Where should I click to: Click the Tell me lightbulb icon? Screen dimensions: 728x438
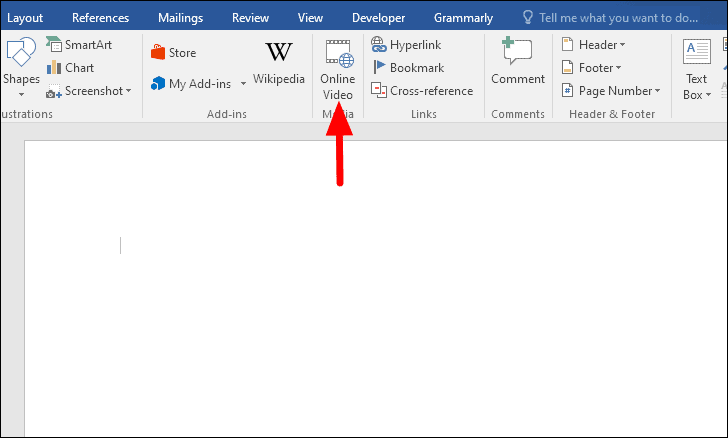(x=527, y=18)
